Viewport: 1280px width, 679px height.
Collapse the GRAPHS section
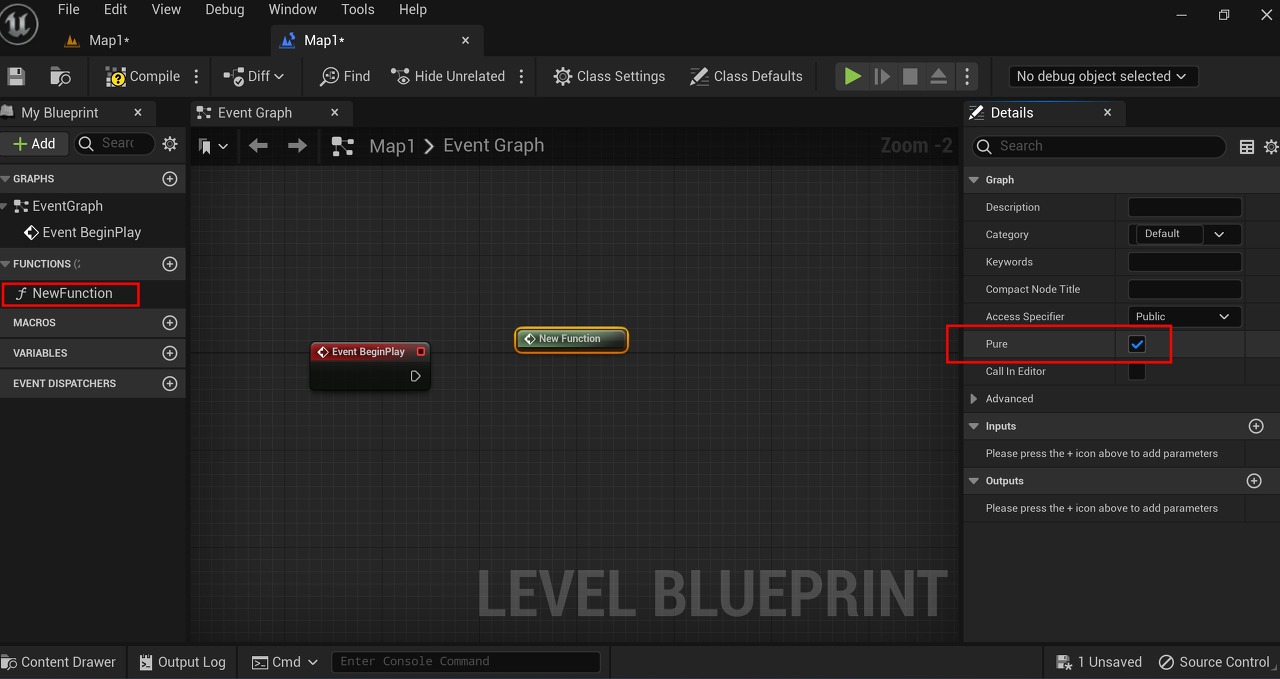click(x=6, y=179)
